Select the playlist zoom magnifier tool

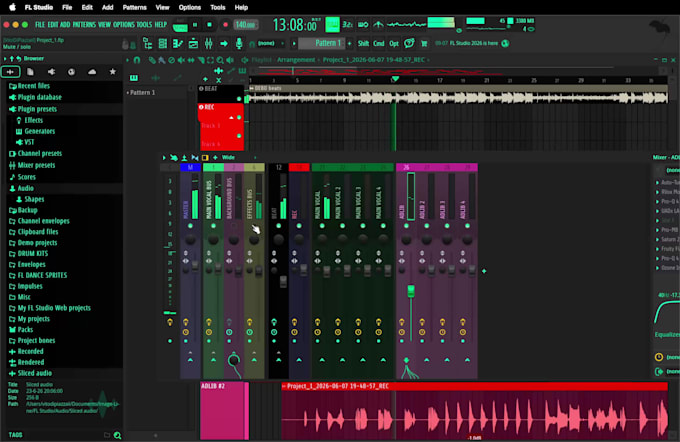[220, 60]
